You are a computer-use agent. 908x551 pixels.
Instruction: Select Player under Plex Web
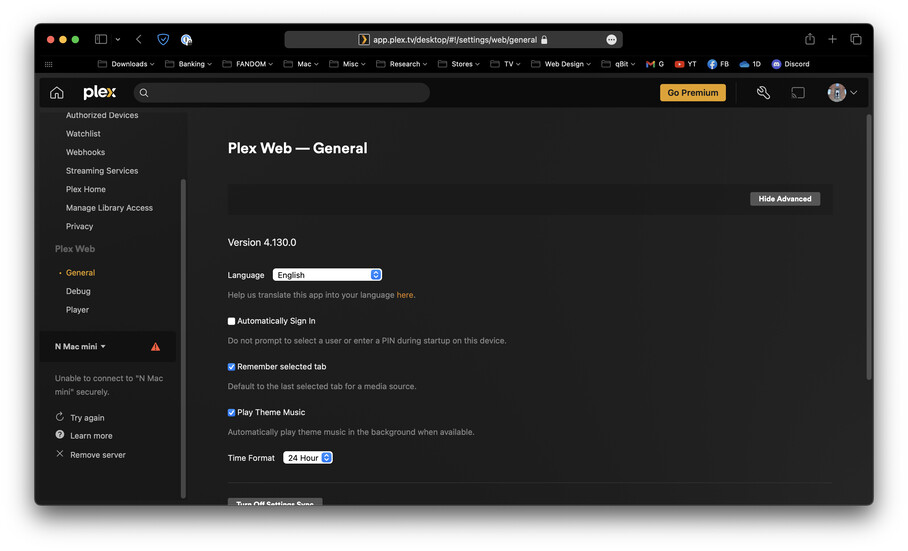tap(77, 310)
